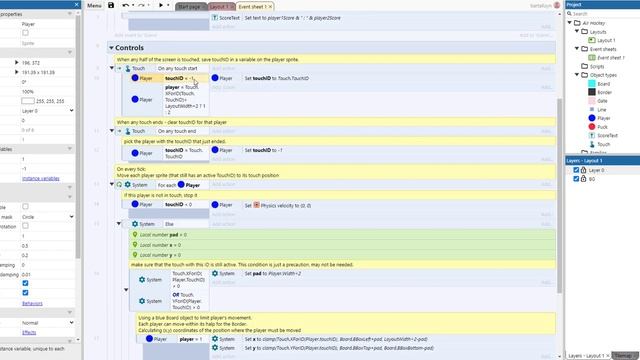Collapse the 'For each Player' event
640x360 pixels.
pos(112,184)
